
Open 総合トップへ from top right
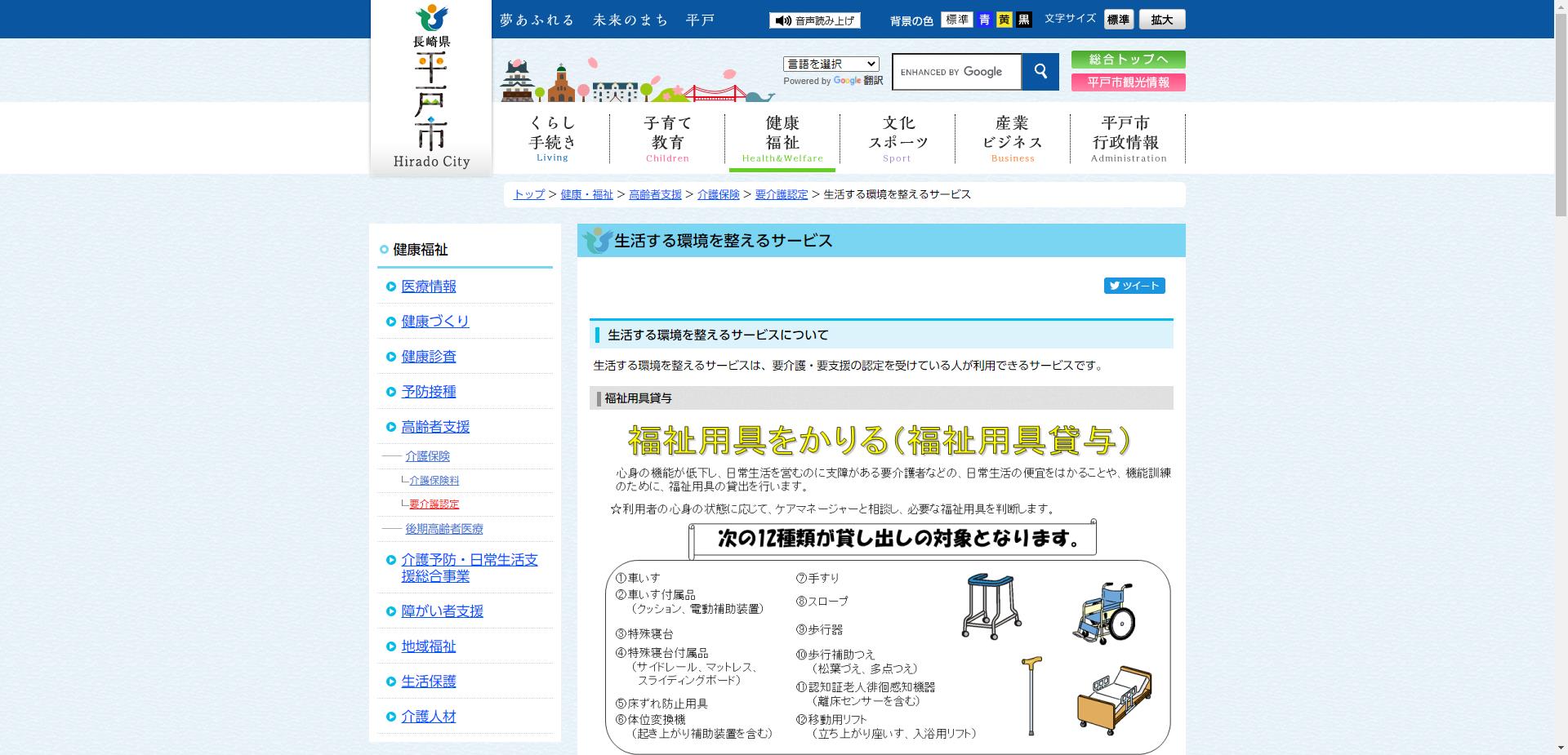1128,59
